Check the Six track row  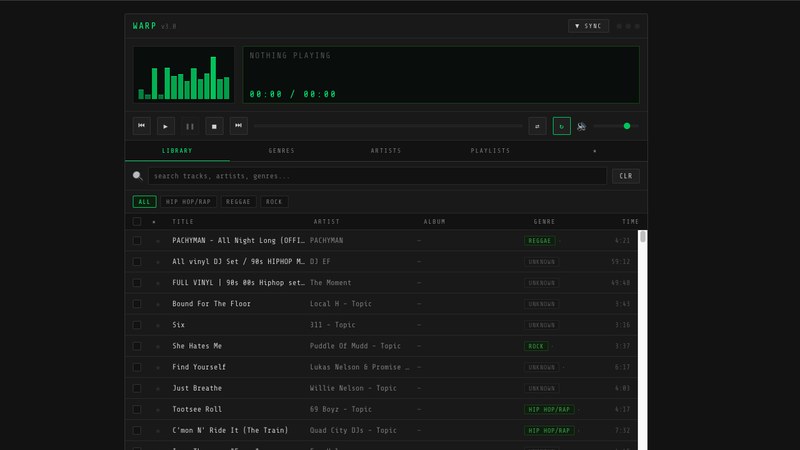pos(137,325)
